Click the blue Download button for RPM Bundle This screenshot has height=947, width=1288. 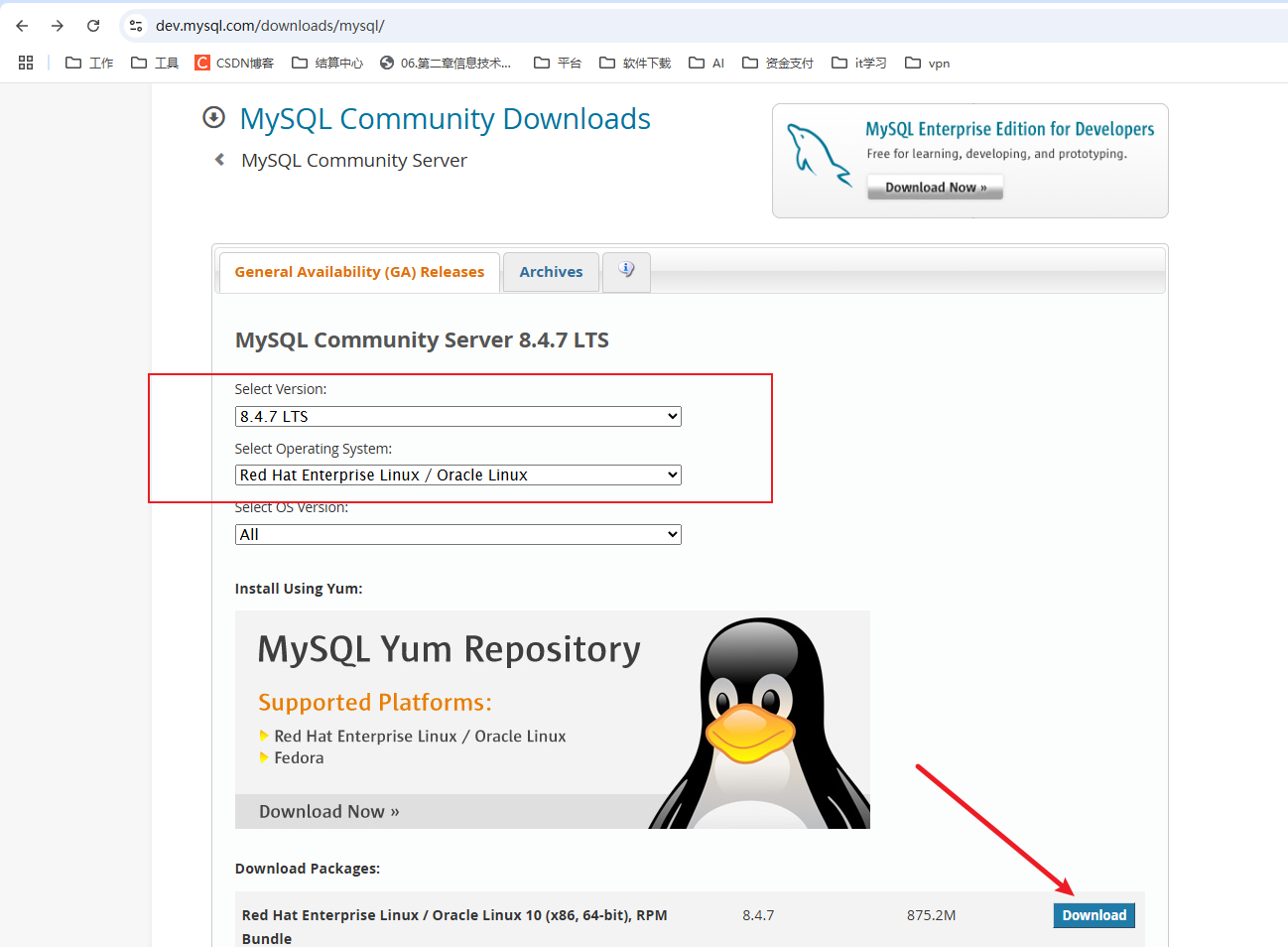[1094, 915]
